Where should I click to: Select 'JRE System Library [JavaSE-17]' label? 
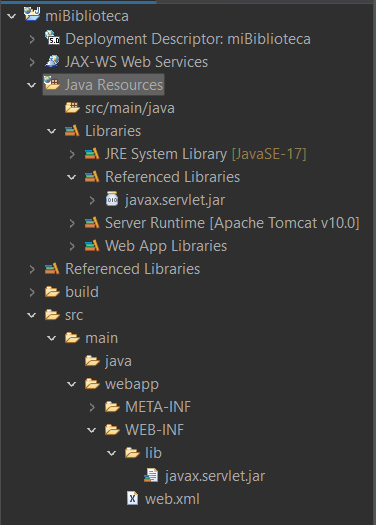pyautogui.click(x=206, y=154)
